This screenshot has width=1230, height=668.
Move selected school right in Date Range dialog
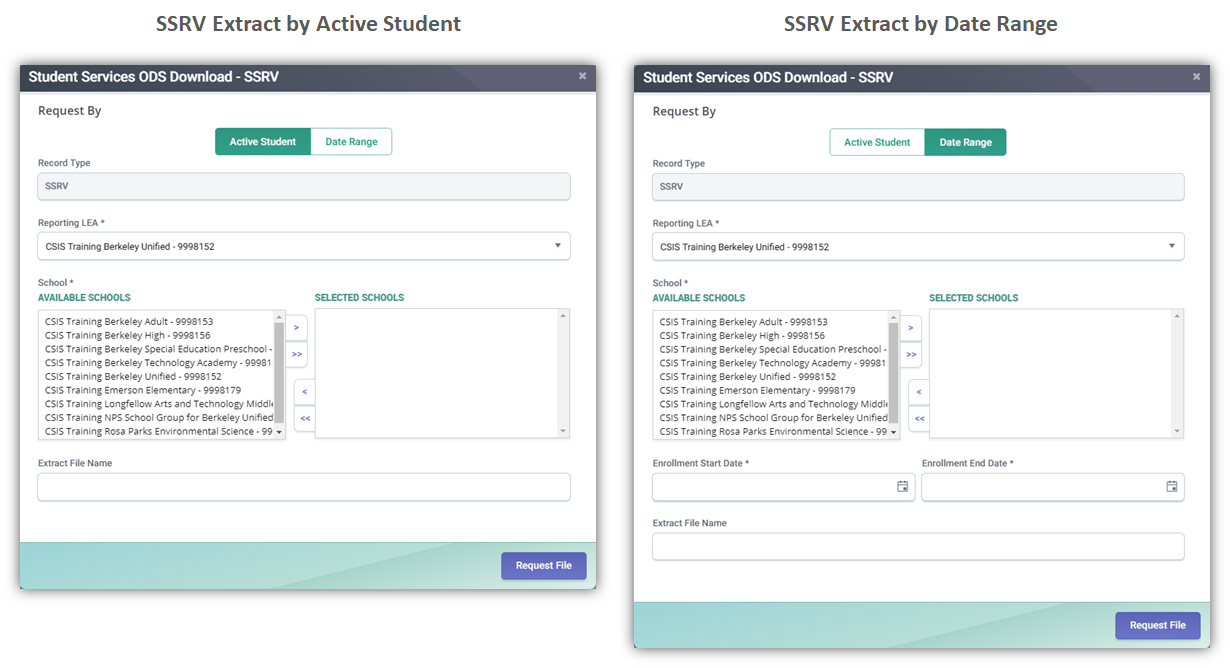click(911, 327)
